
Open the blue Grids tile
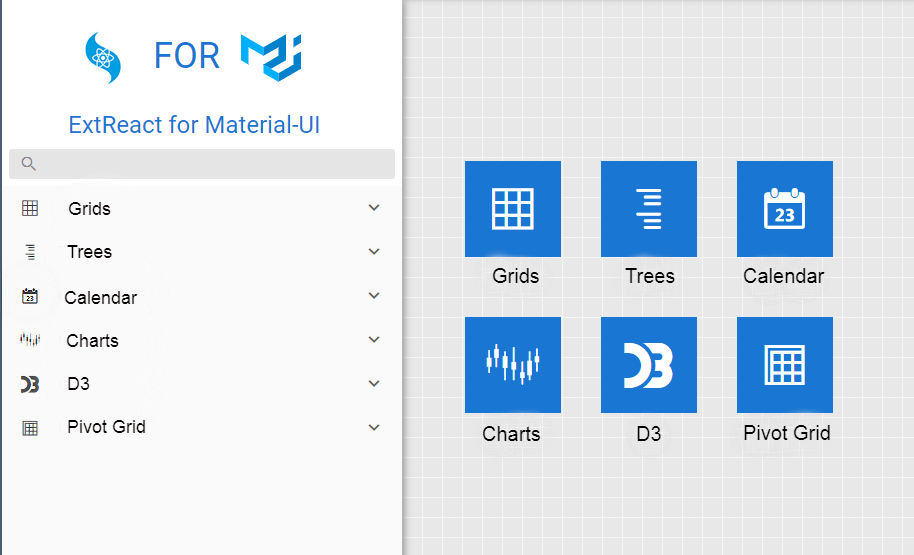click(x=513, y=209)
